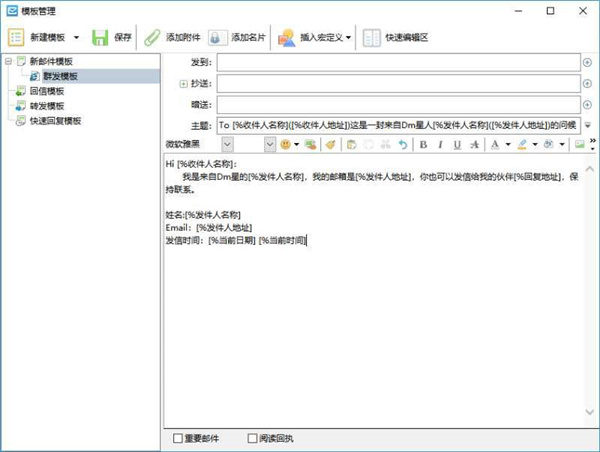This screenshot has height=452, width=600.
Task: Collapse the new mail template (新邮件模板) tree node
Action: (9, 62)
